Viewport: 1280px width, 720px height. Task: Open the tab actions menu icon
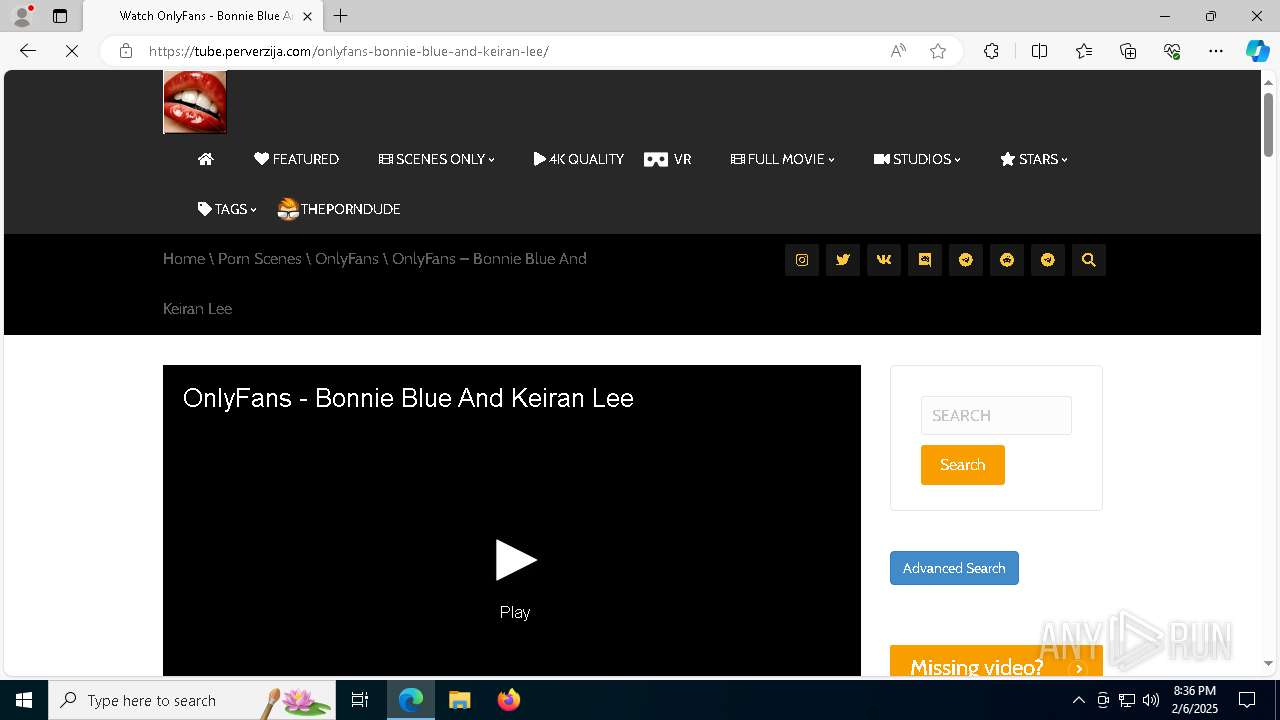click(60, 16)
